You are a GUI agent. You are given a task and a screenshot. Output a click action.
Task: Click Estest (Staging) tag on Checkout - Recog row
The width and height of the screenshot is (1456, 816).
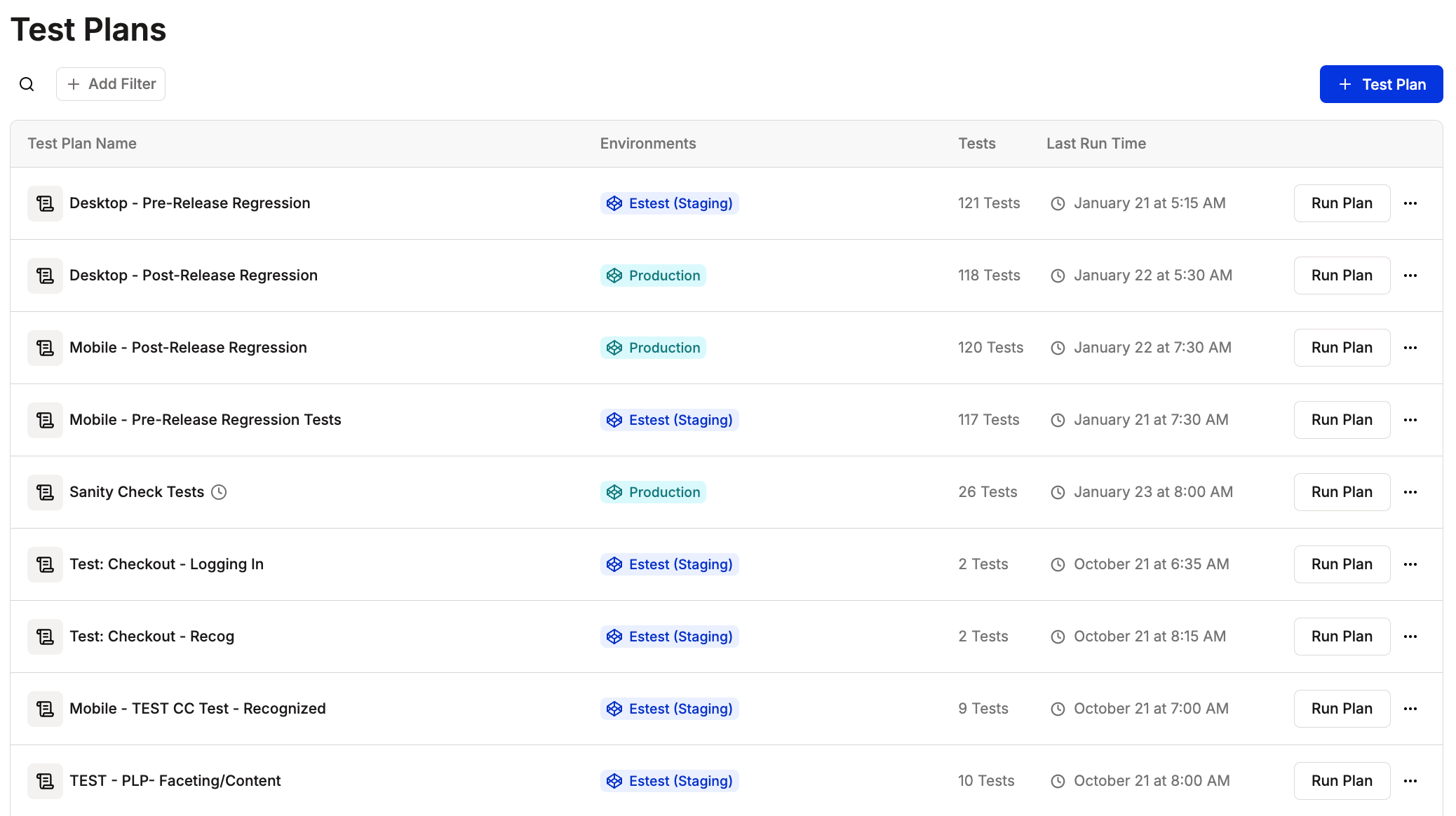(x=670, y=637)
